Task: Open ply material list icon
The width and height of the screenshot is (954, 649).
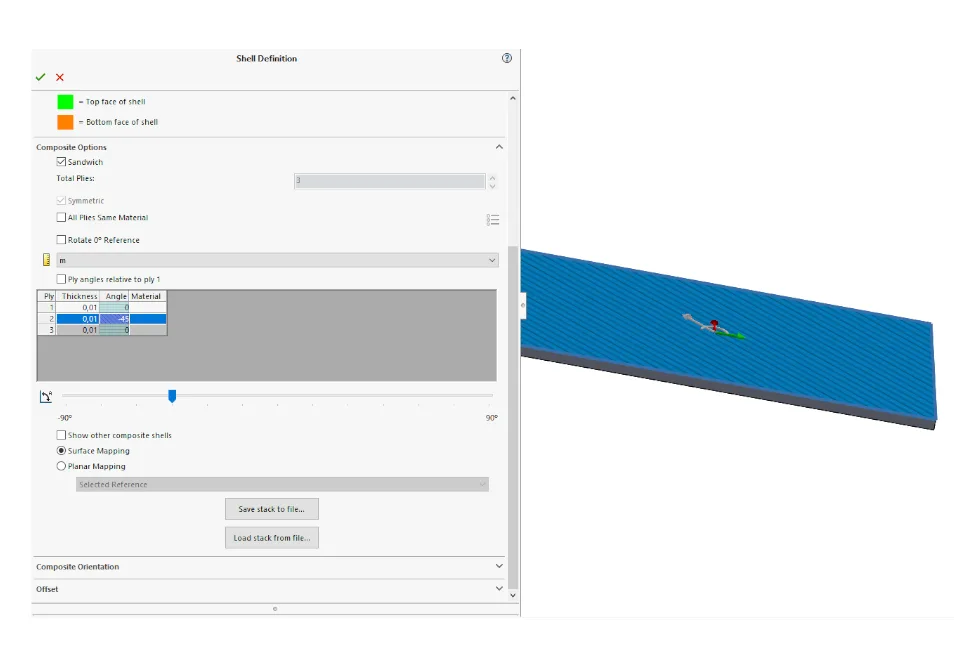Action: tap(493, 220)
